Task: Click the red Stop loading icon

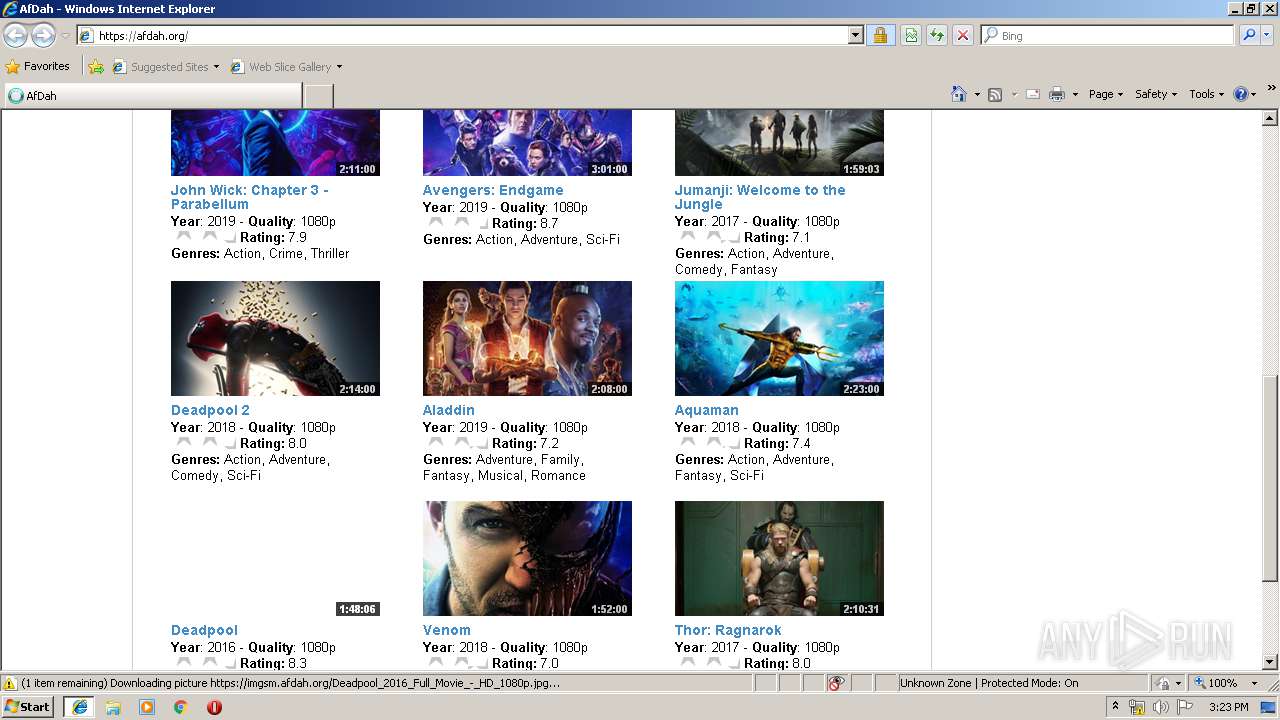Action: click(963, 35)
